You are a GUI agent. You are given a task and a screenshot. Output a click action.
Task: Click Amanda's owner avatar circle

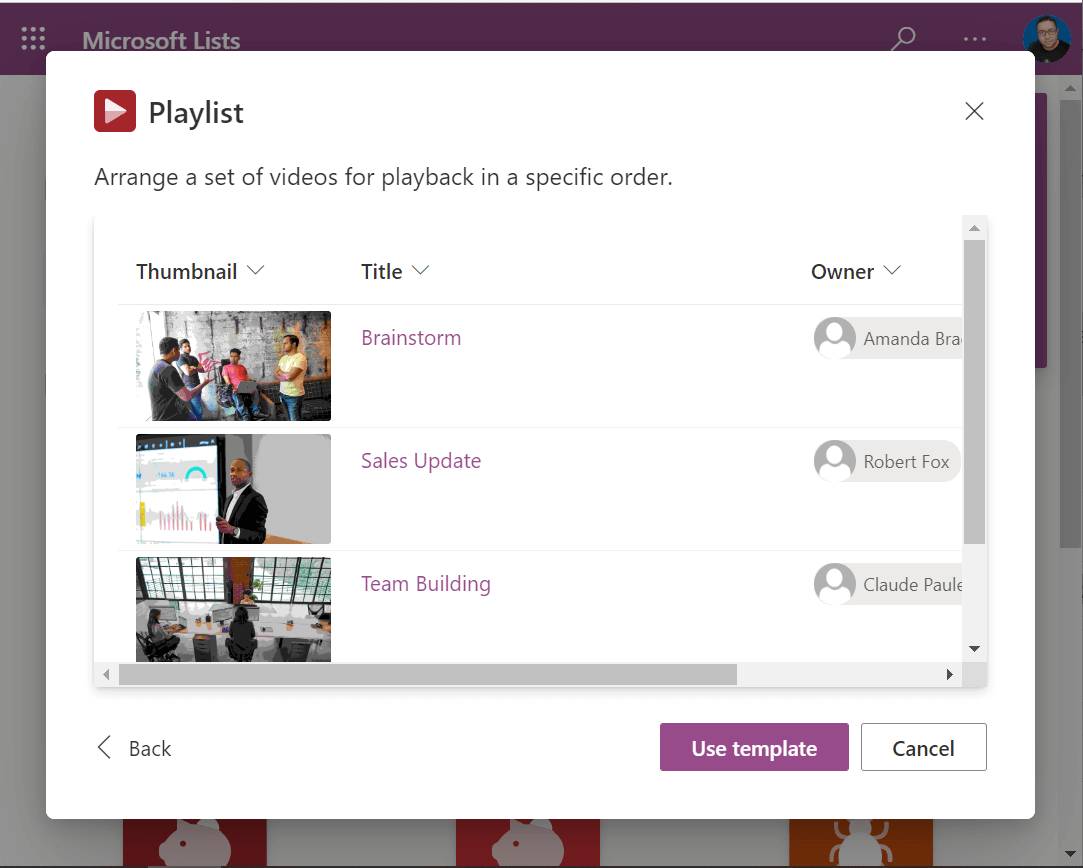click(834, 337)
